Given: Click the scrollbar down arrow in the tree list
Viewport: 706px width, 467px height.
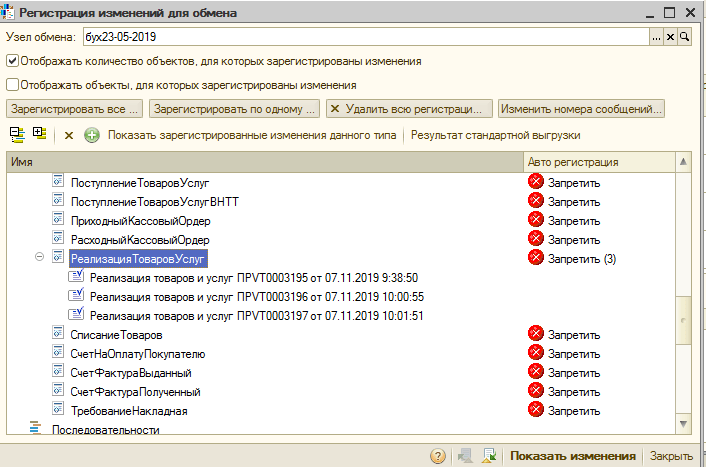Looking at the screenshot, I should (684, 427).
